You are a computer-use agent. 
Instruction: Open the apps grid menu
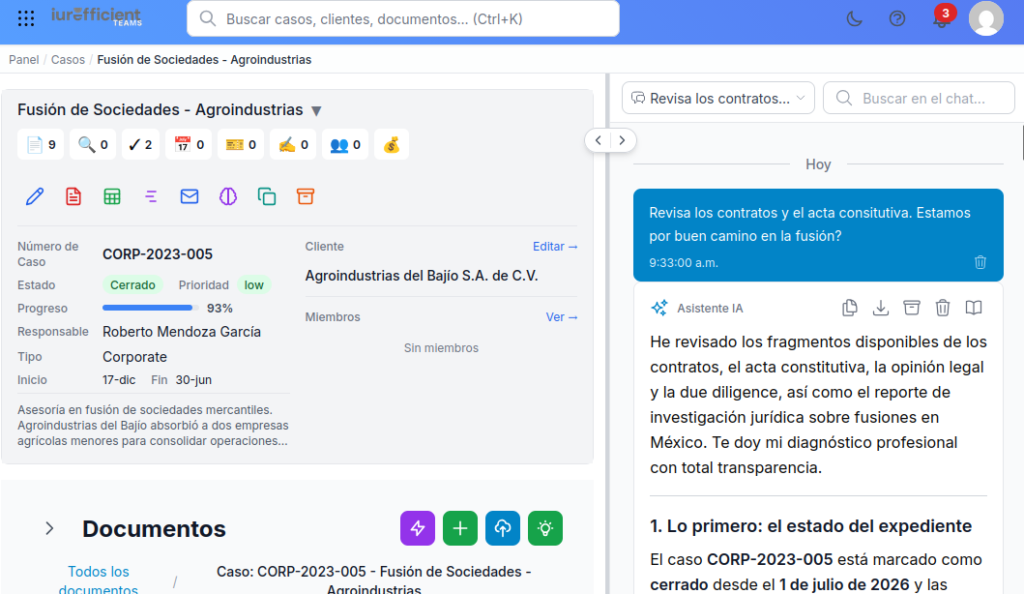click(x=26, y=18)
